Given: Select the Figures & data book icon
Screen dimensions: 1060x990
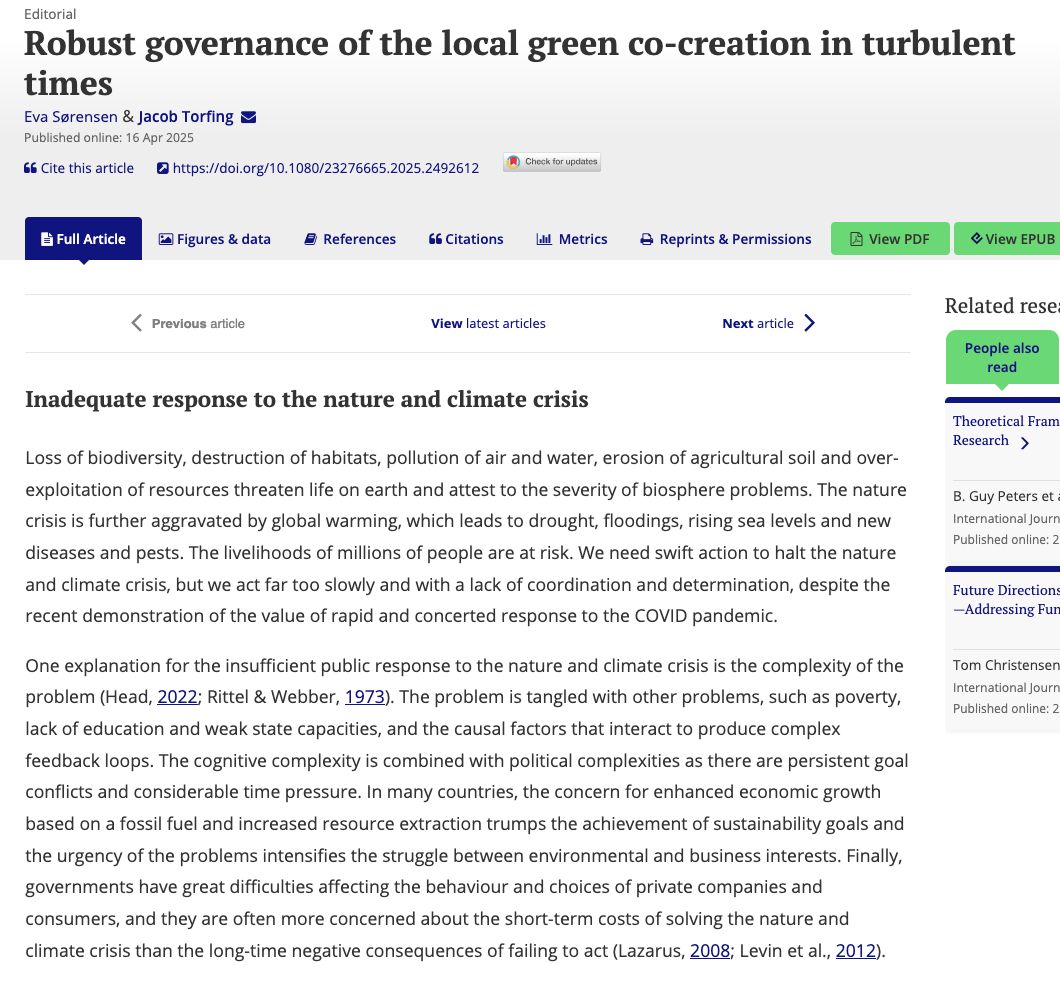Looking at the screenshot, I should [165, 239].
